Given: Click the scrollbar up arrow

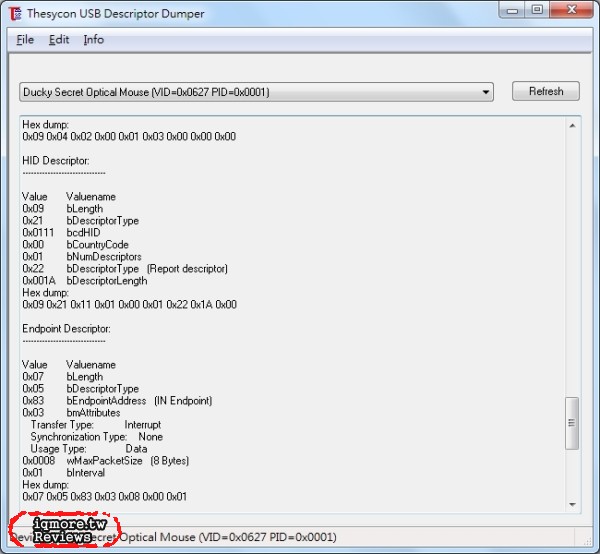Looking at the screenshot, I should coord(572,125).
